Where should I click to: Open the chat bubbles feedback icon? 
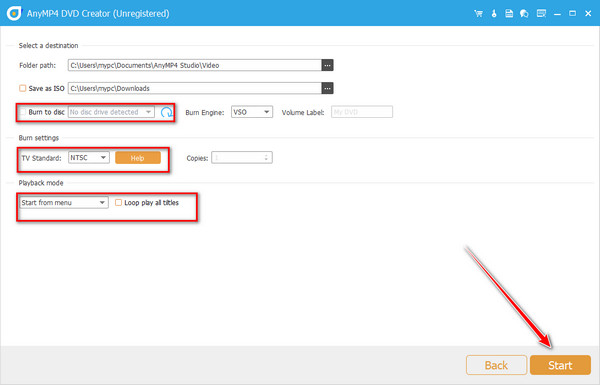(524, 14)
